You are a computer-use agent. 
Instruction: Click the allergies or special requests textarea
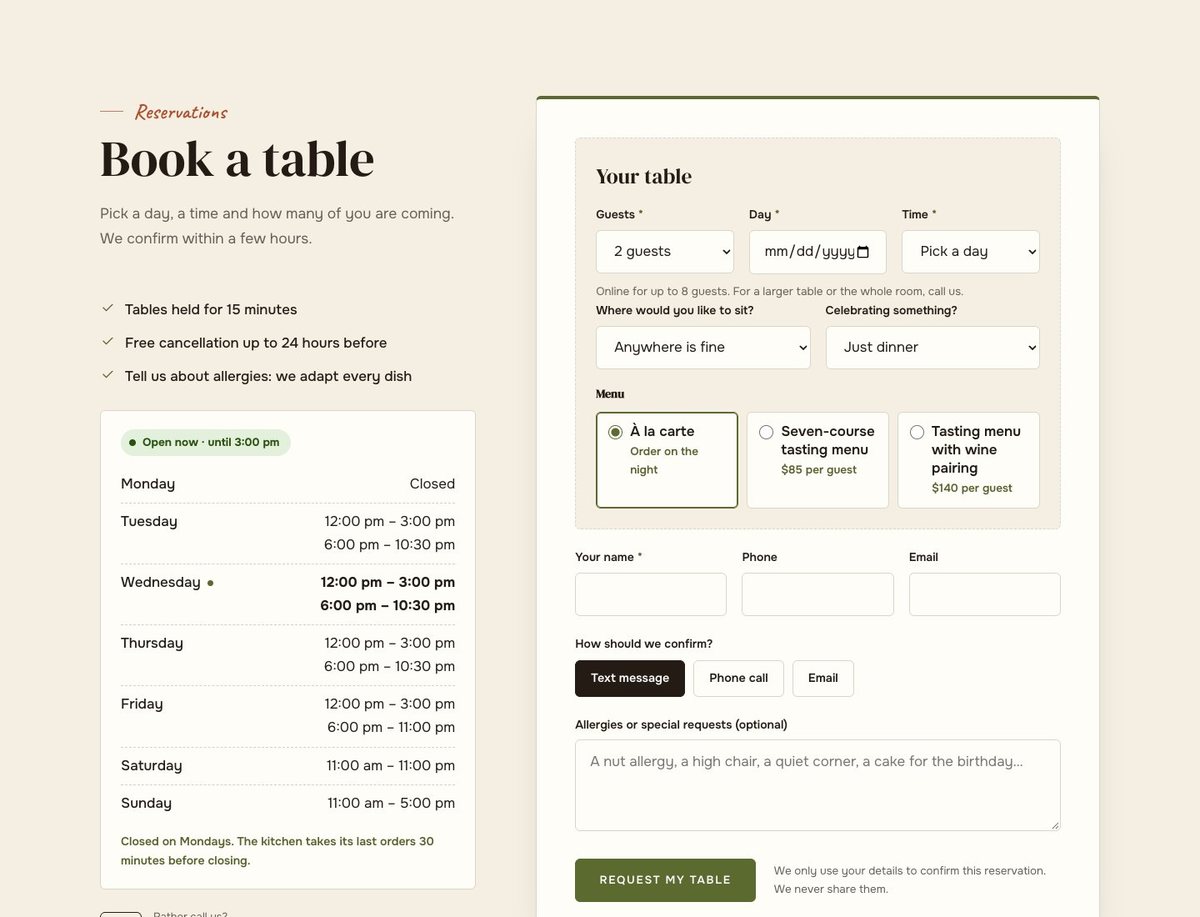coord(818,785)
